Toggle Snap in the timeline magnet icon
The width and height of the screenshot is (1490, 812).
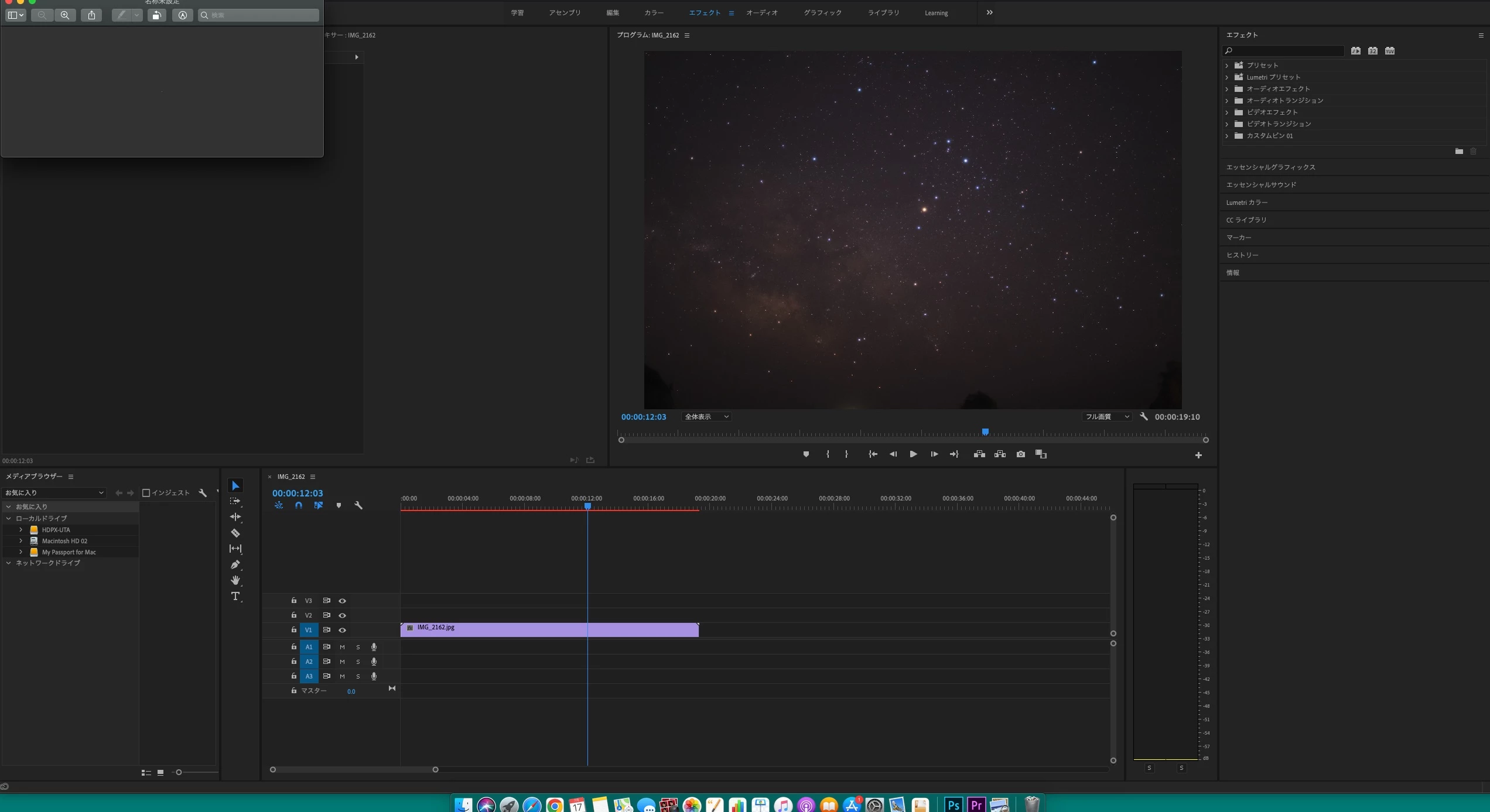coord(299,505)
